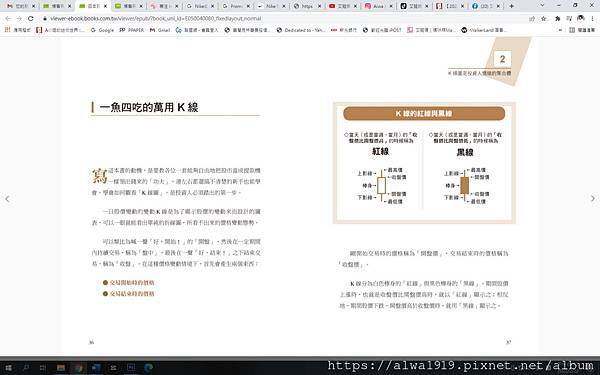Viewport: 600px width, 375px height.
Task: Click the address bar URL field
Action: 283,18
